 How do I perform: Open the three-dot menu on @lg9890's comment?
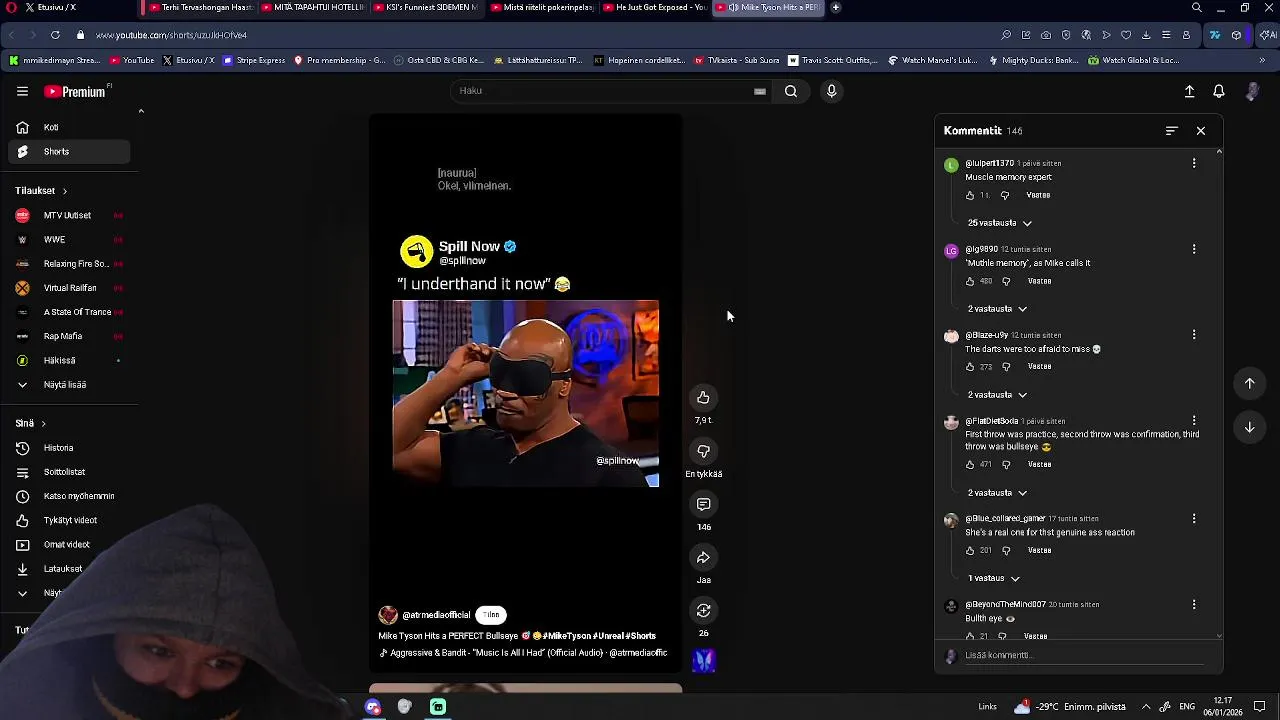(1194, 249)
